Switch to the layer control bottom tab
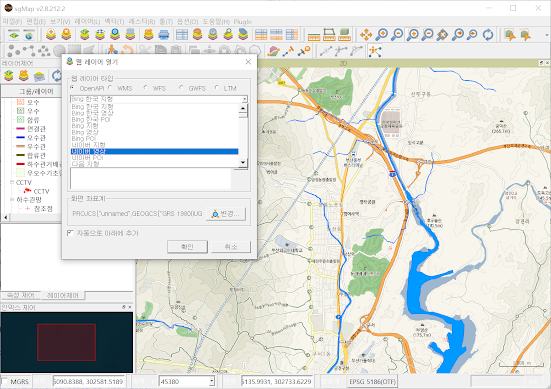 tap(63, 296)
